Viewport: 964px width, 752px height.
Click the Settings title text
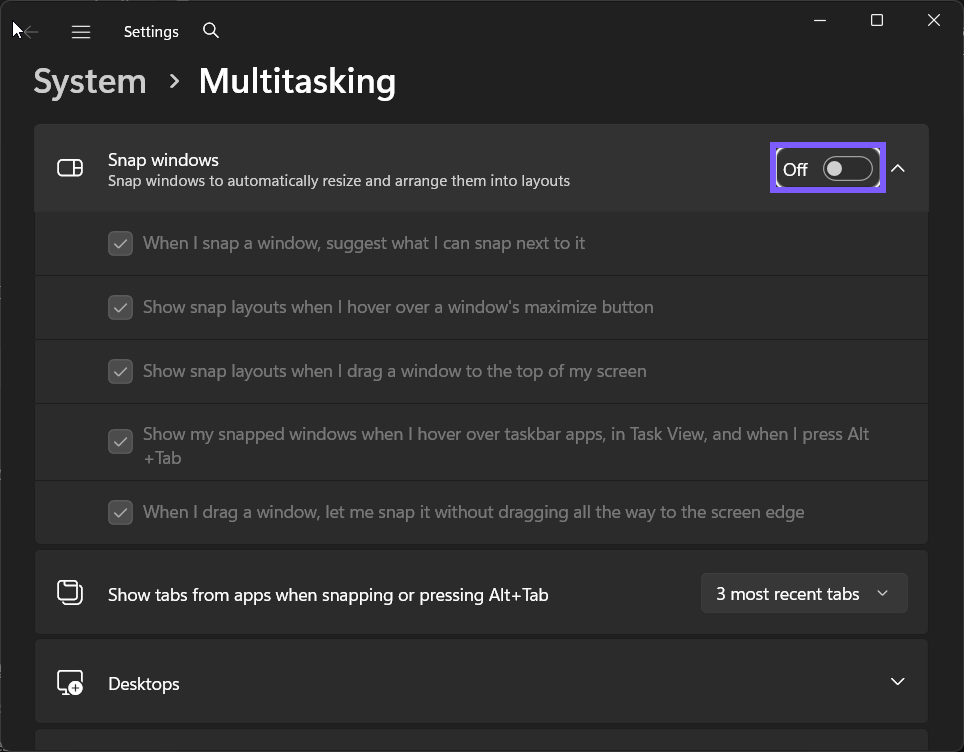pyautogui.click(x=151, y=31)
